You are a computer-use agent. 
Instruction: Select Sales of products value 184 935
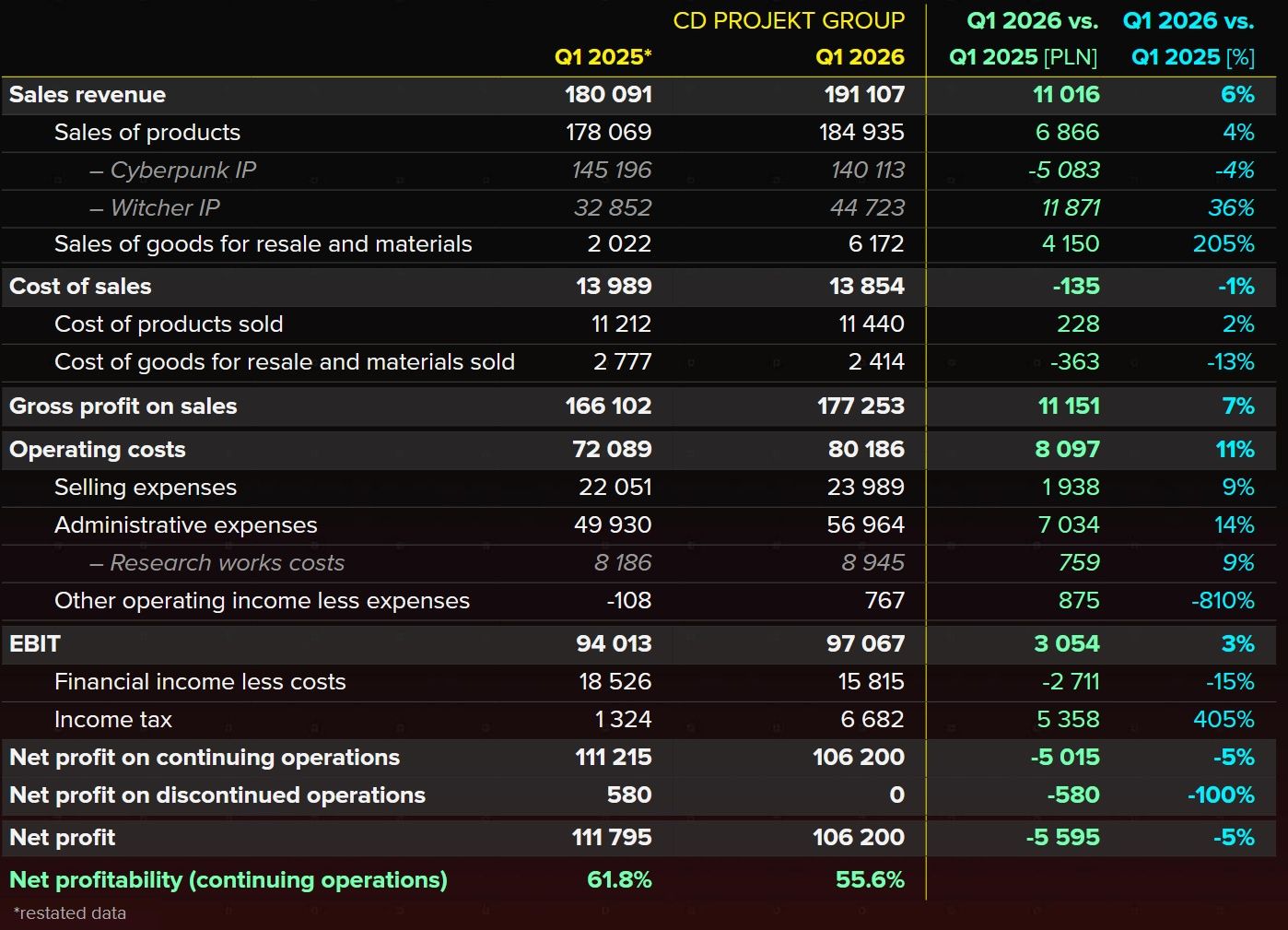[861, 133]
